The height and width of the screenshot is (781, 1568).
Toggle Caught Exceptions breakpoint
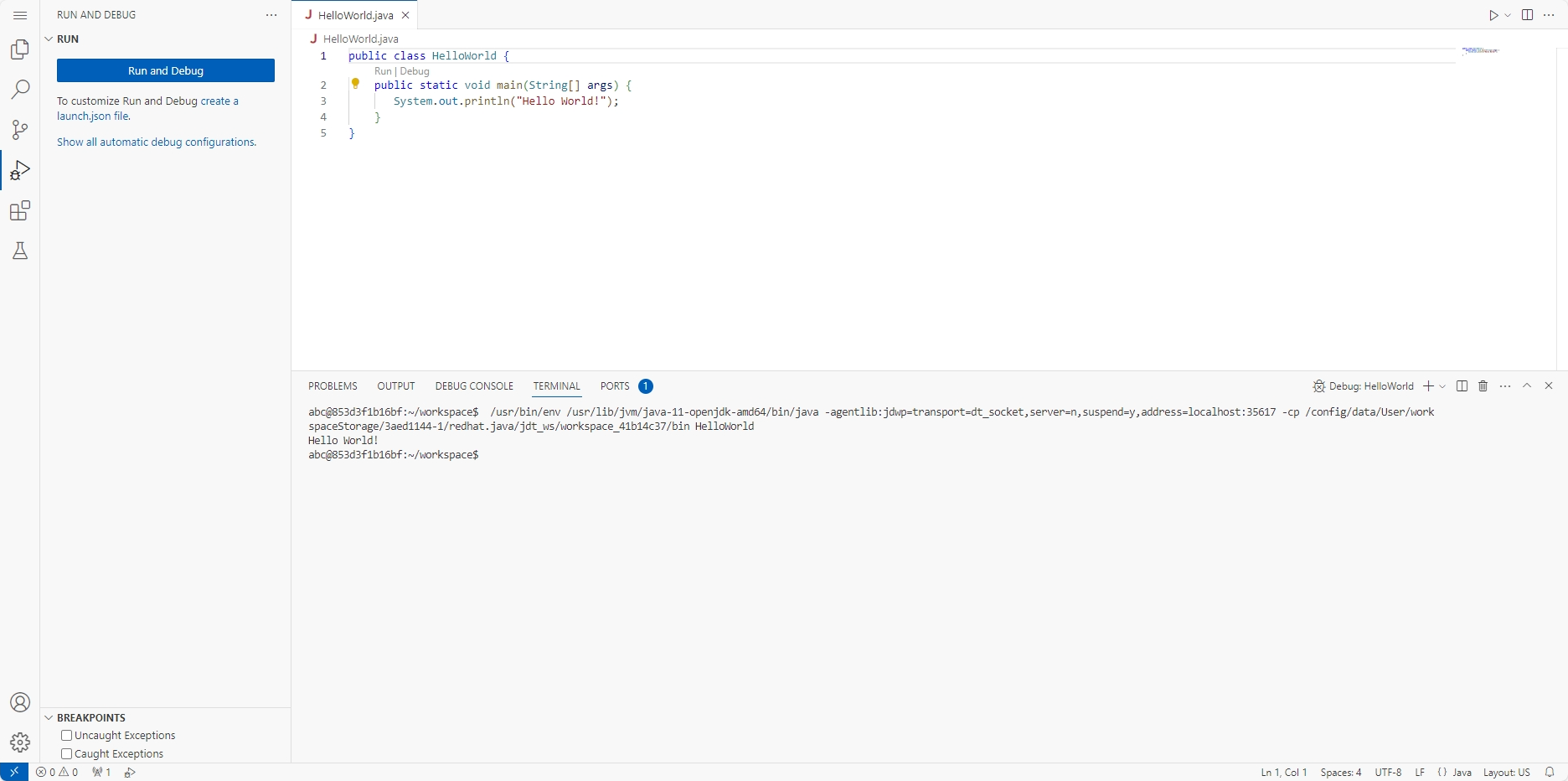(66, 754)
